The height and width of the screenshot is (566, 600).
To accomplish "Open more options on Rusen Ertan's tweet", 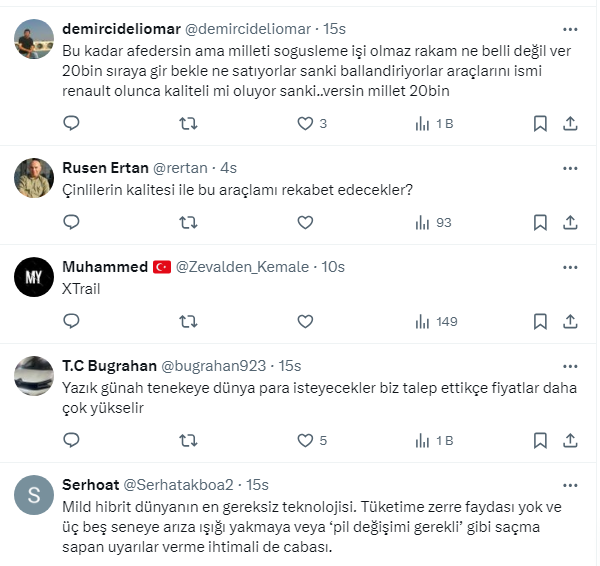I will tap(570, 168).
